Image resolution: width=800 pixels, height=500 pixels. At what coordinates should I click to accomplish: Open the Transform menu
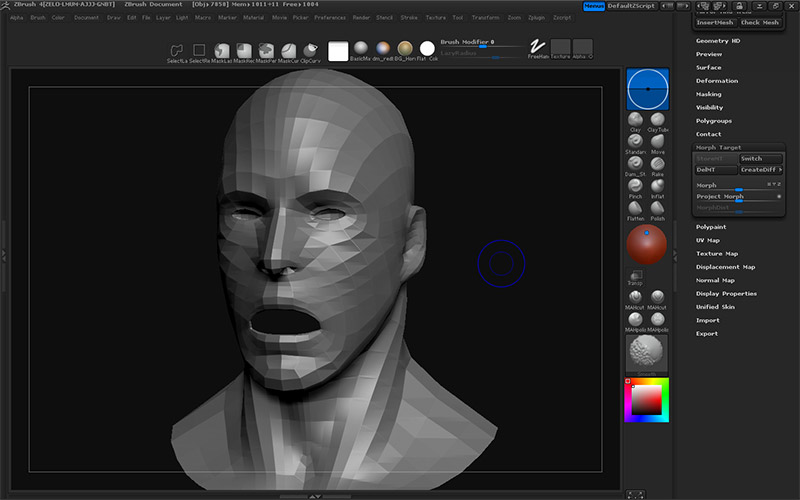(x=485, y=18)
